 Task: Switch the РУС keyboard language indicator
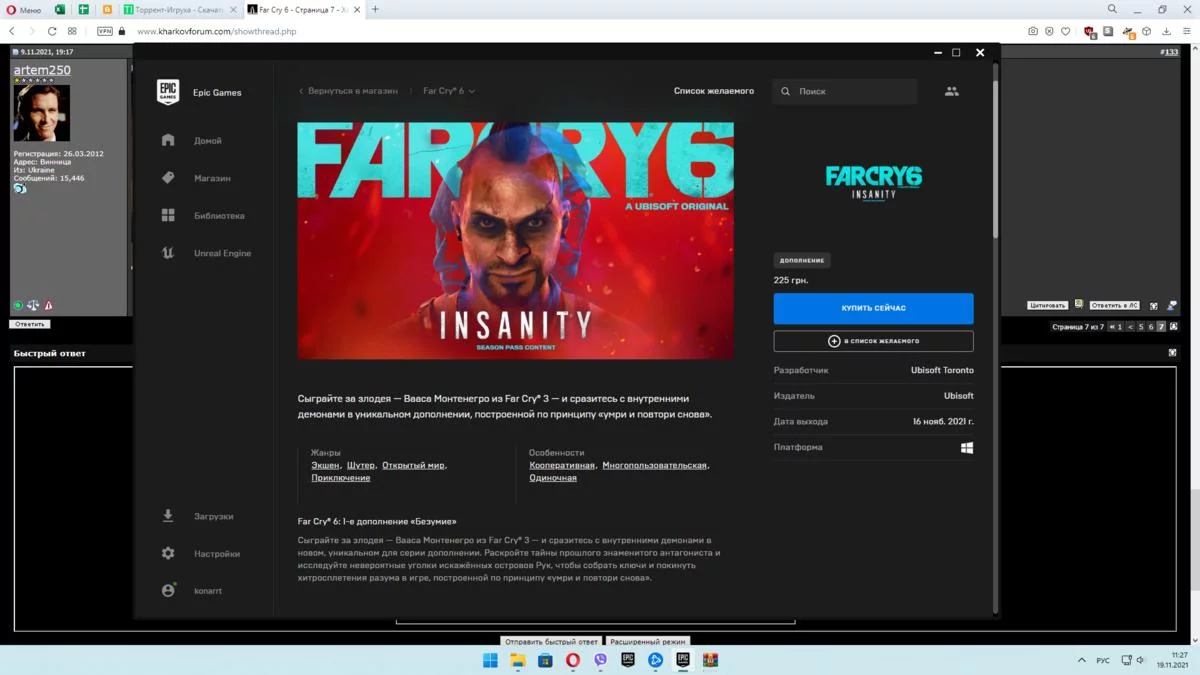click(1103, 660)
